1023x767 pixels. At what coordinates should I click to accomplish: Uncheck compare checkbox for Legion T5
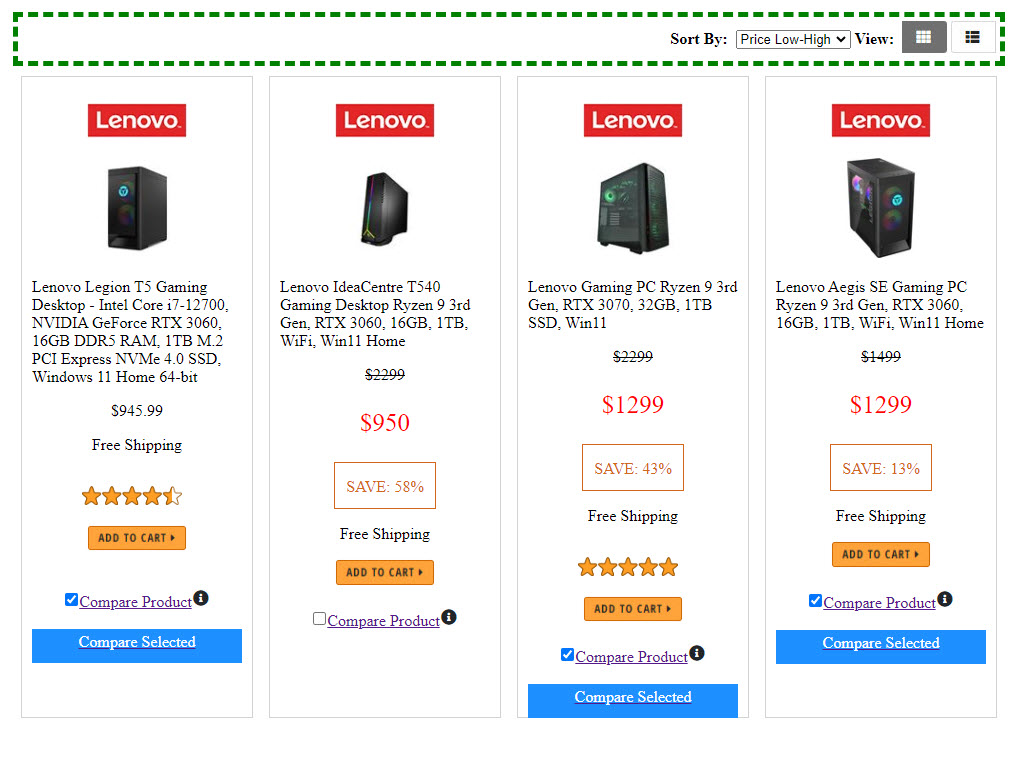point(71,600)
